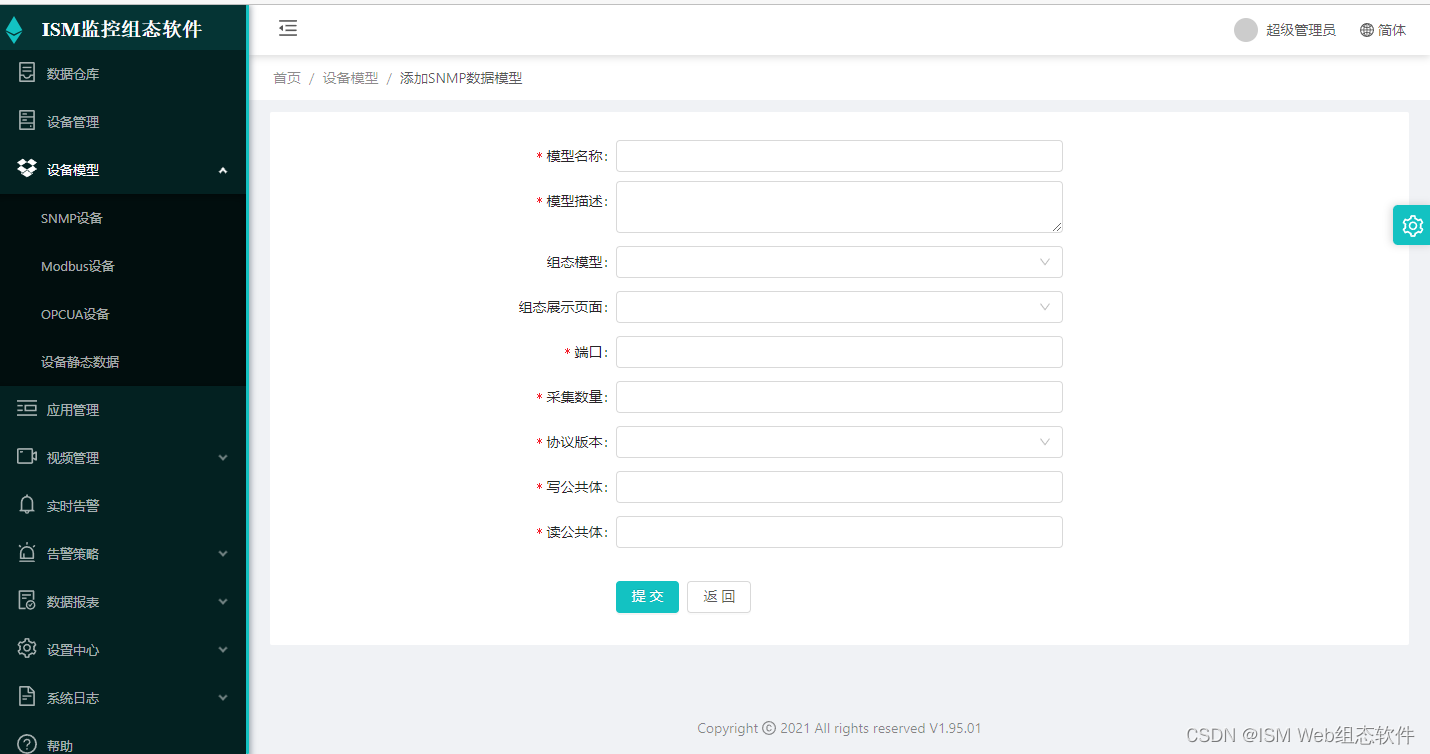The height and width of the screenshot is (754, 1430).
Task: Select 数据仓库 in the sidebar
Action: pyautogui.click(x=123, y=74)
